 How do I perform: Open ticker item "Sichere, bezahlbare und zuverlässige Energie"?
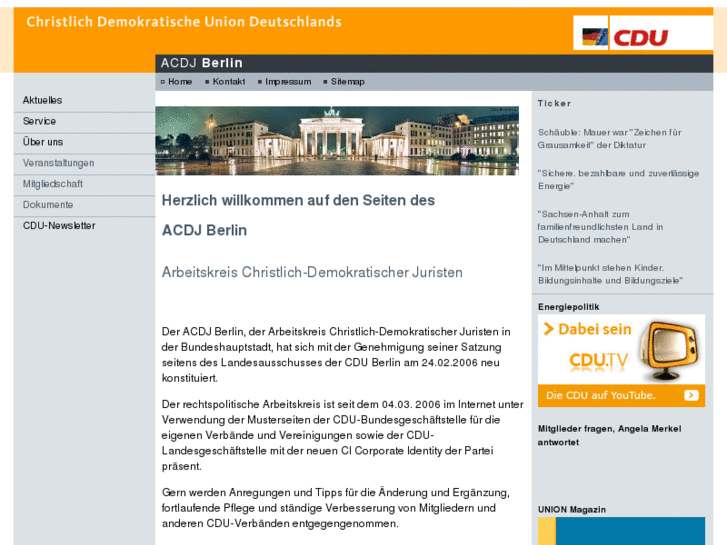[618, 180]
